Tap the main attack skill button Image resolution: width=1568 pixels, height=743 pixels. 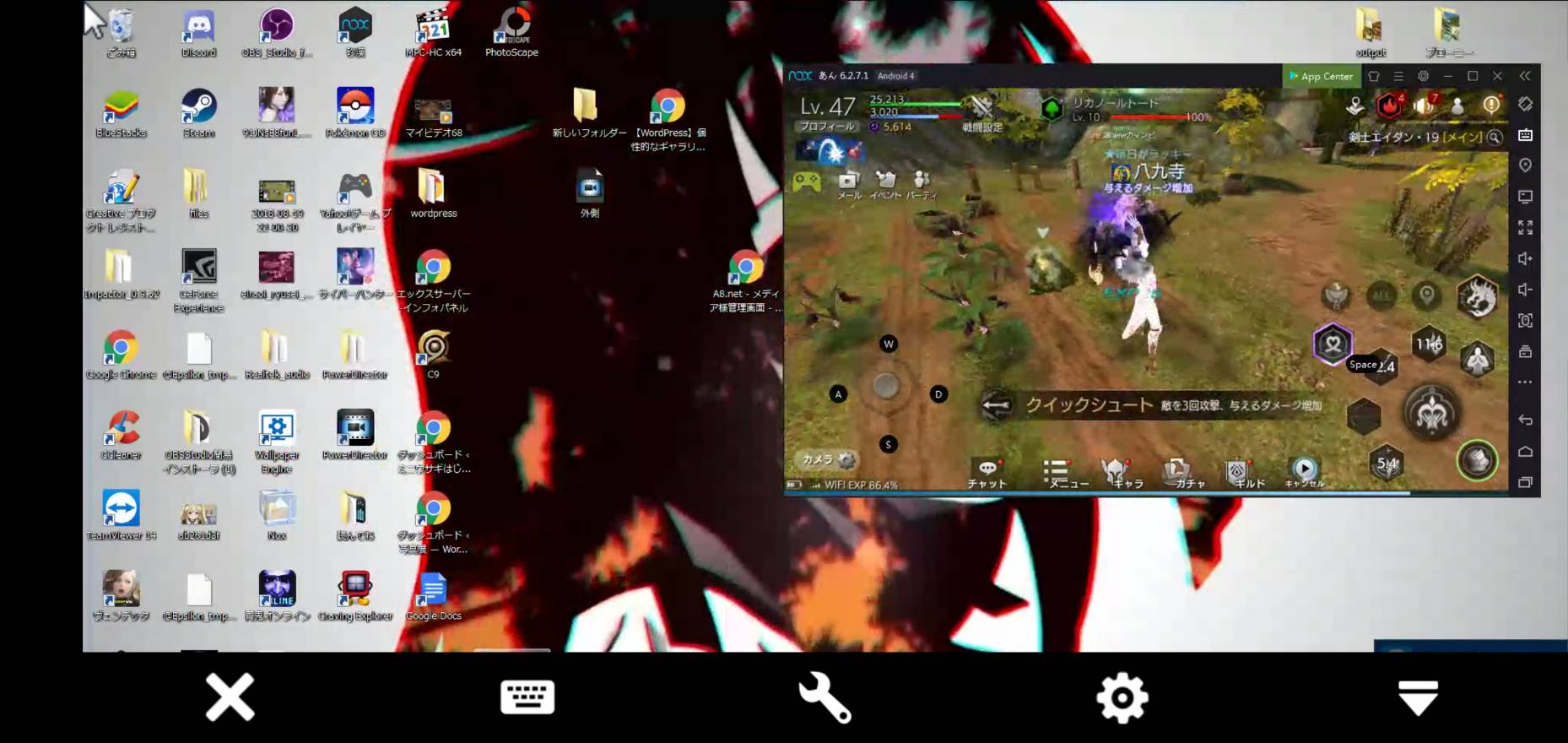pos(1432,413)
